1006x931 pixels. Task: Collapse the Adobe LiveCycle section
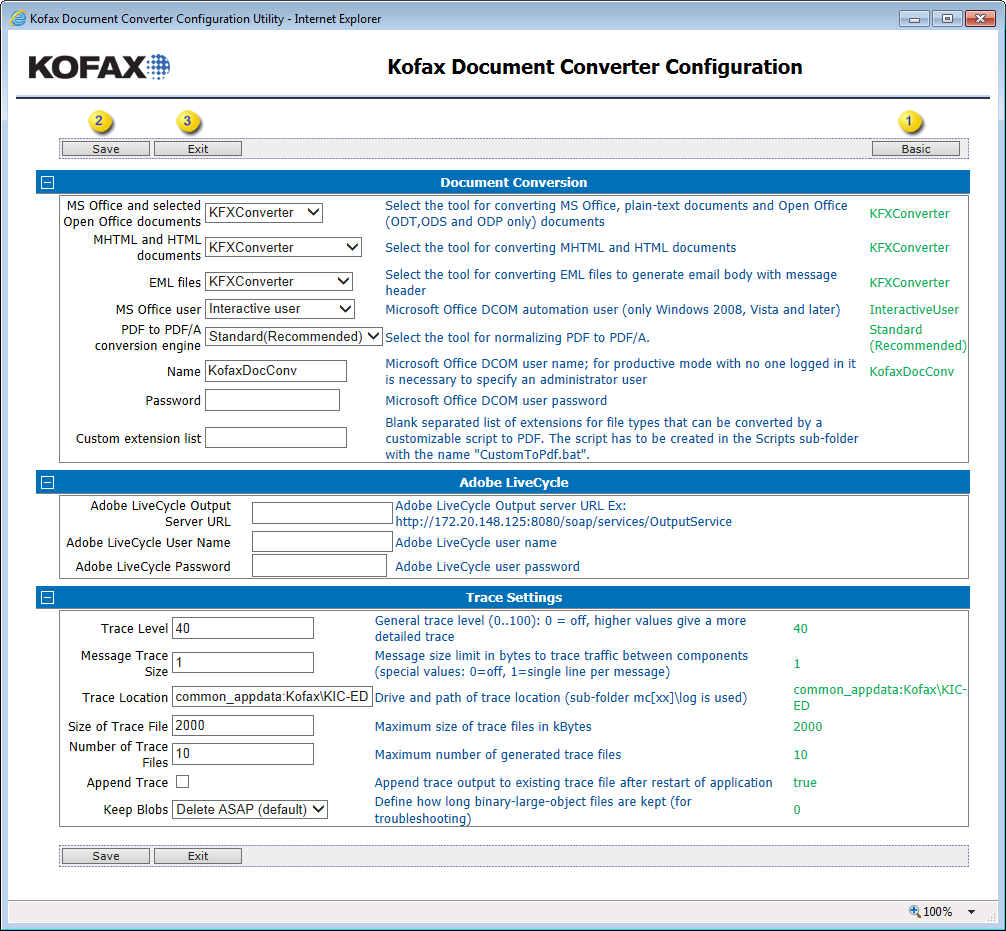(x=47, y=483)
